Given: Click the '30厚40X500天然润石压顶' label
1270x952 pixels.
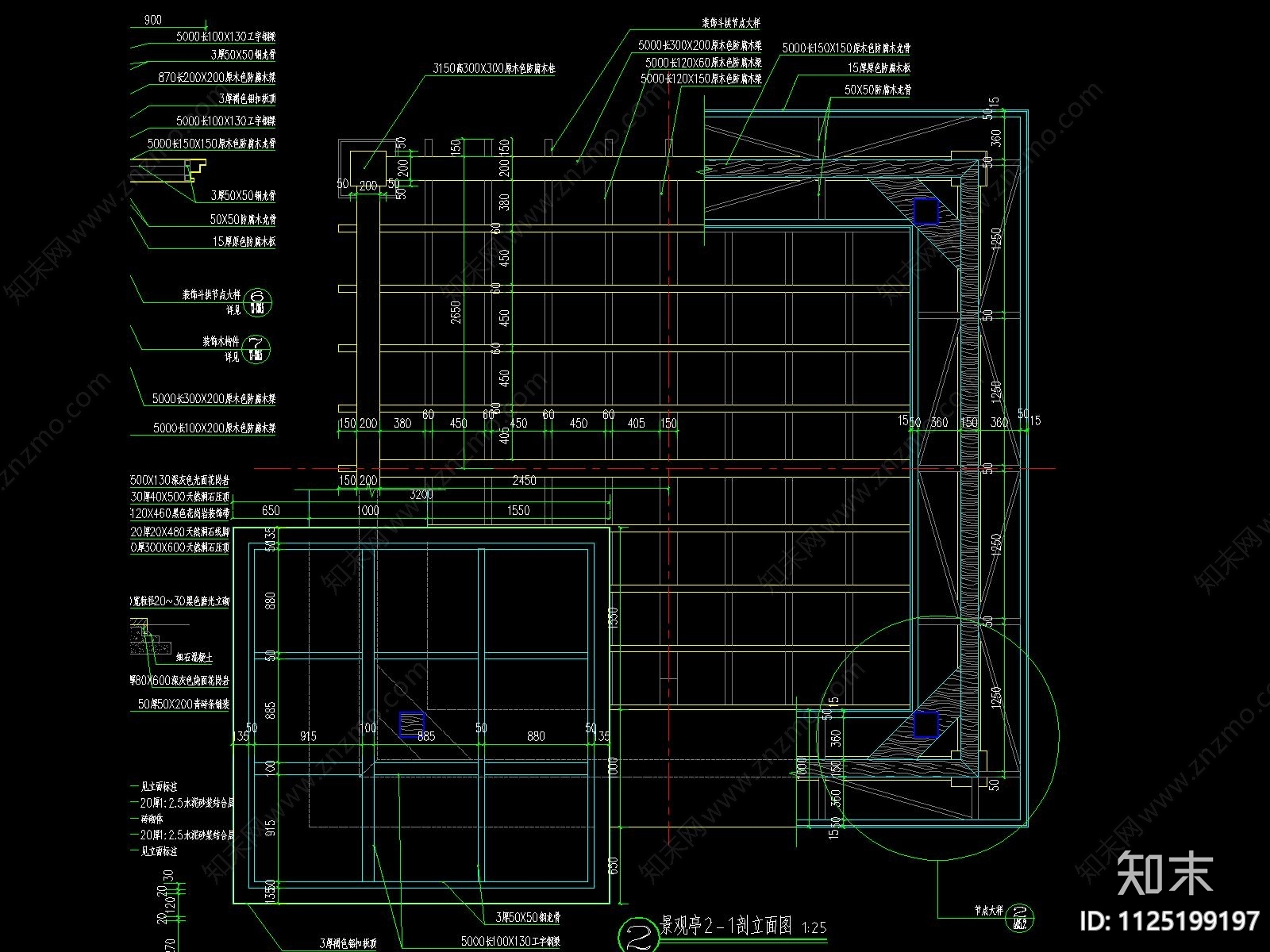Looking at the screenshot, I should pyautogui.click(x=180, y=497).
